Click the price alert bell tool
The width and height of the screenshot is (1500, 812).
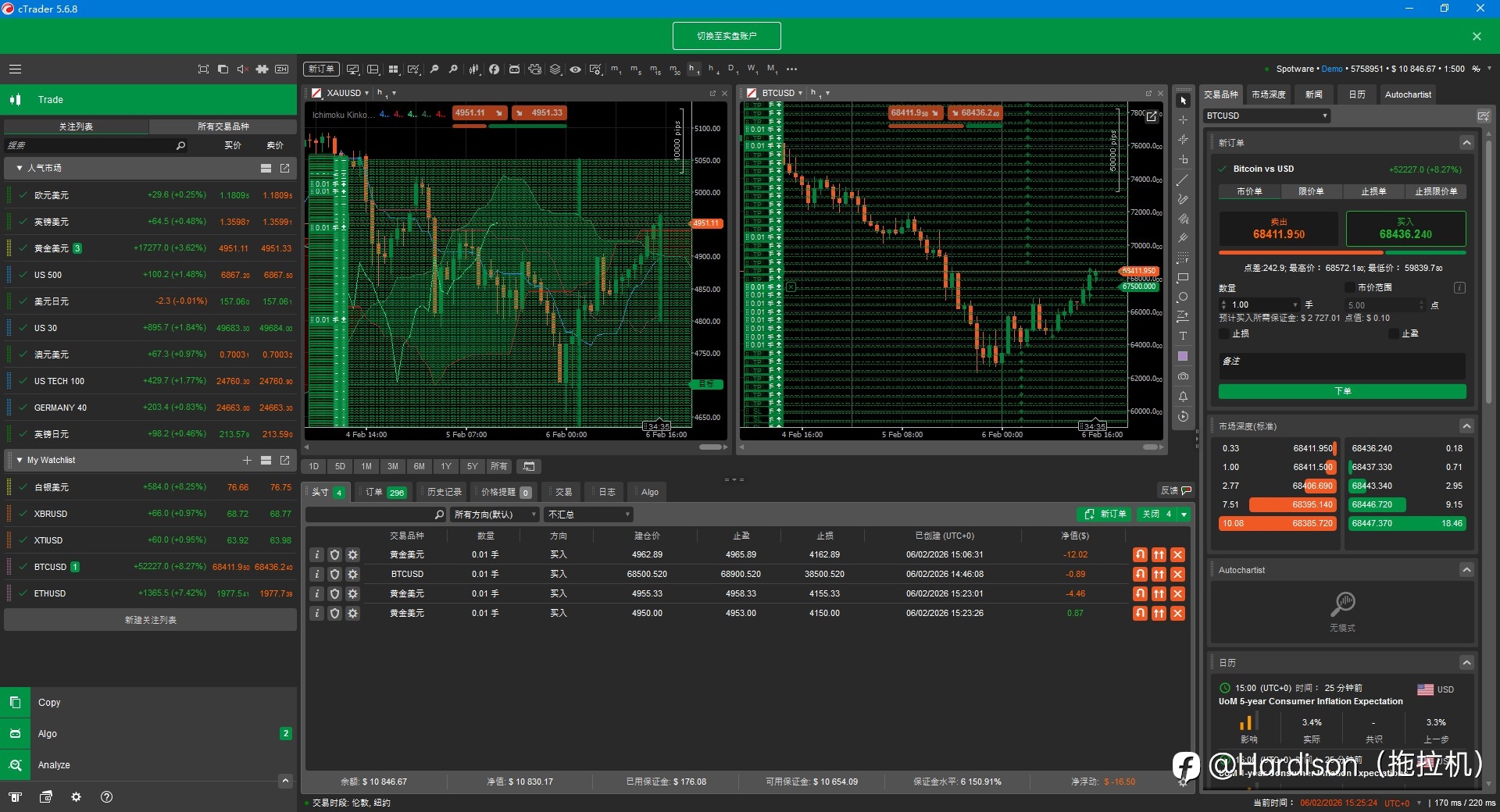1183,397
